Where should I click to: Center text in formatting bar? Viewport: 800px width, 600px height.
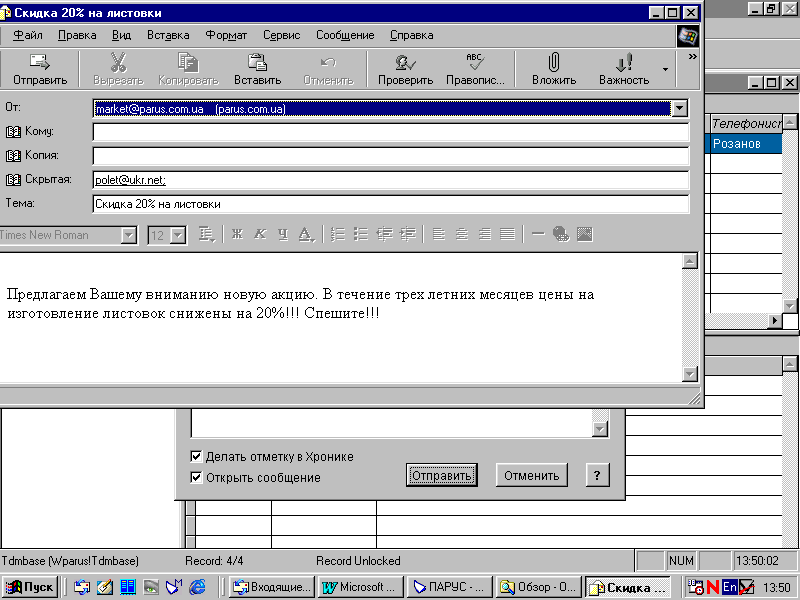point(462,234)
